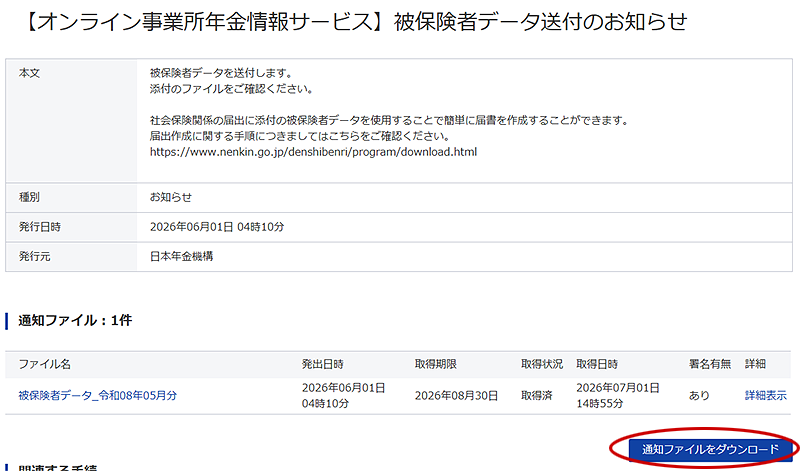Click the お知らせ value in the 種別 row
The width and height of the screenshot is (800, 471).
click(171, 197)
